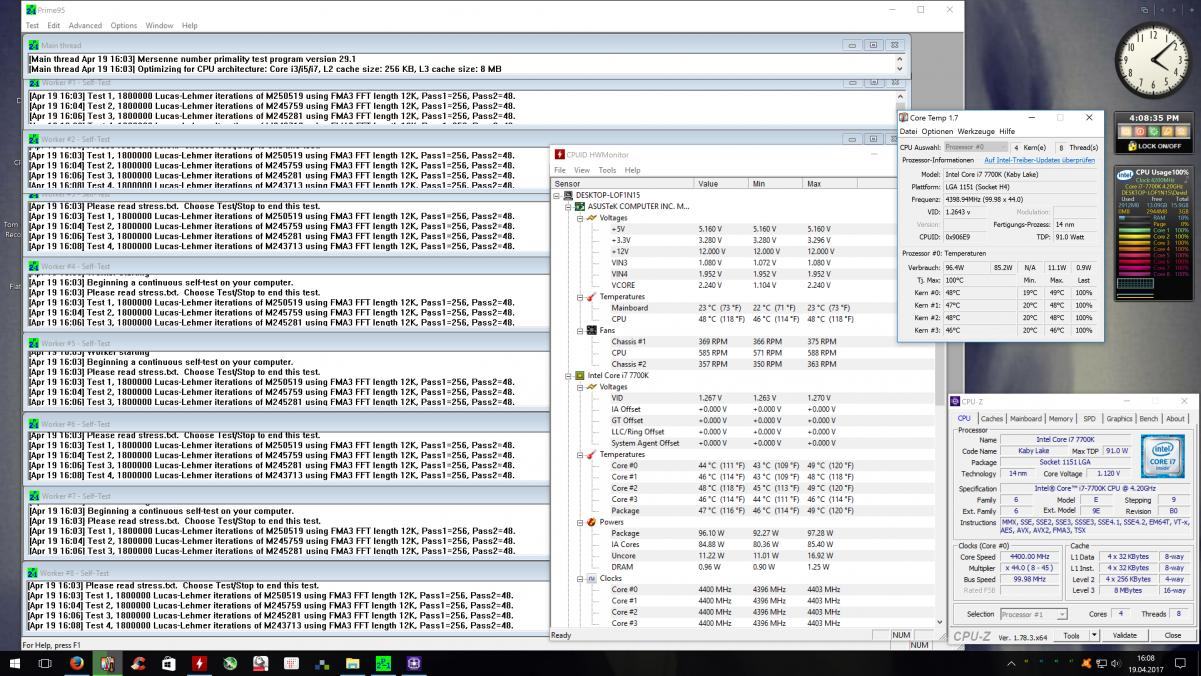
Task: Open Test menu in Prime95
Action: tap(32, 25)
